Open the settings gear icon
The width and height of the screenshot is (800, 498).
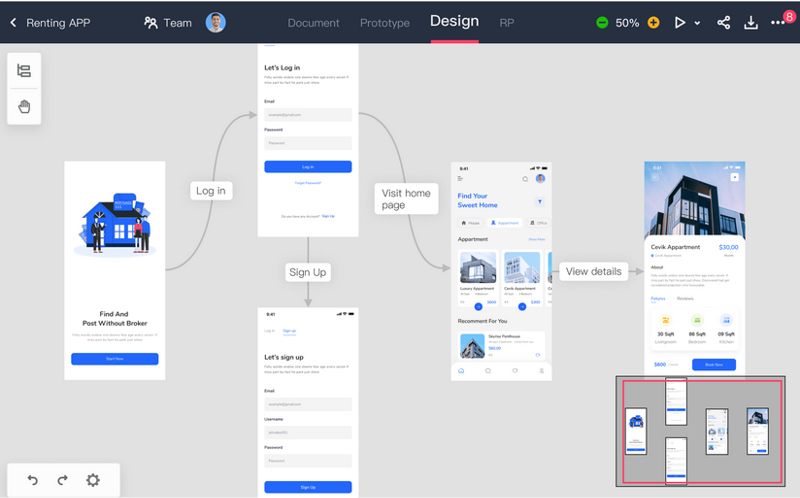(93, 480)
